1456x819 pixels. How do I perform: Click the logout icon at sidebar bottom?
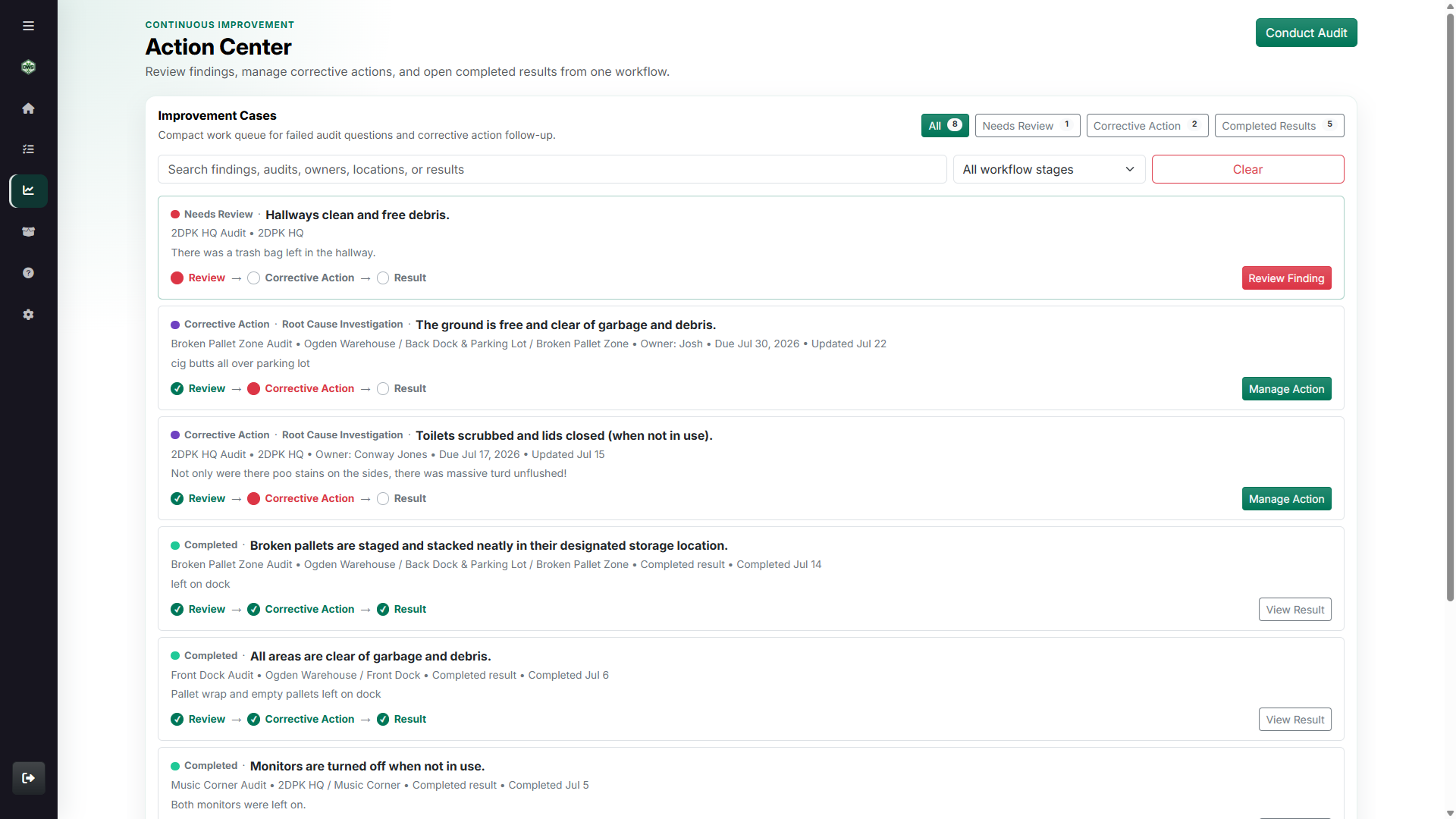coord(28,778)
